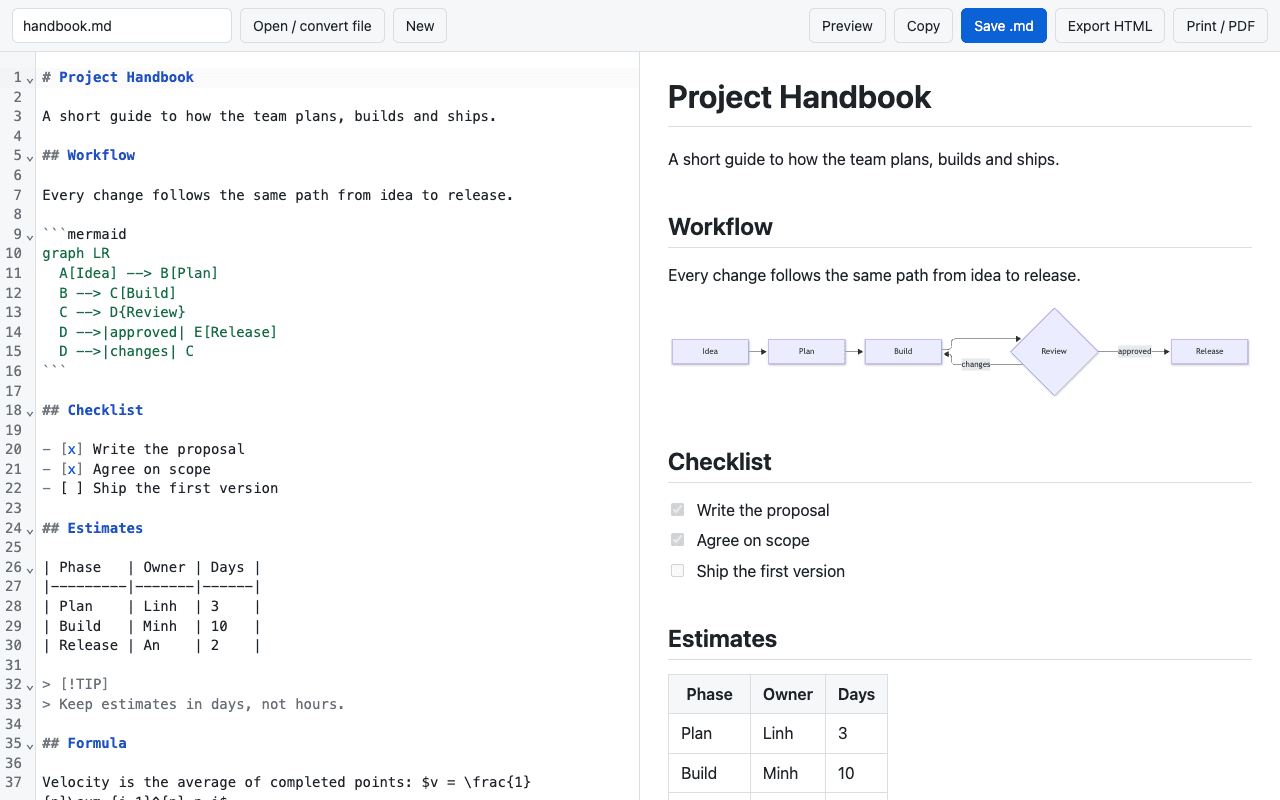Viewport: 1280px width, 800px height.
Task: Click the 'Linh' table cell in preview
Action: pos(788,733)
